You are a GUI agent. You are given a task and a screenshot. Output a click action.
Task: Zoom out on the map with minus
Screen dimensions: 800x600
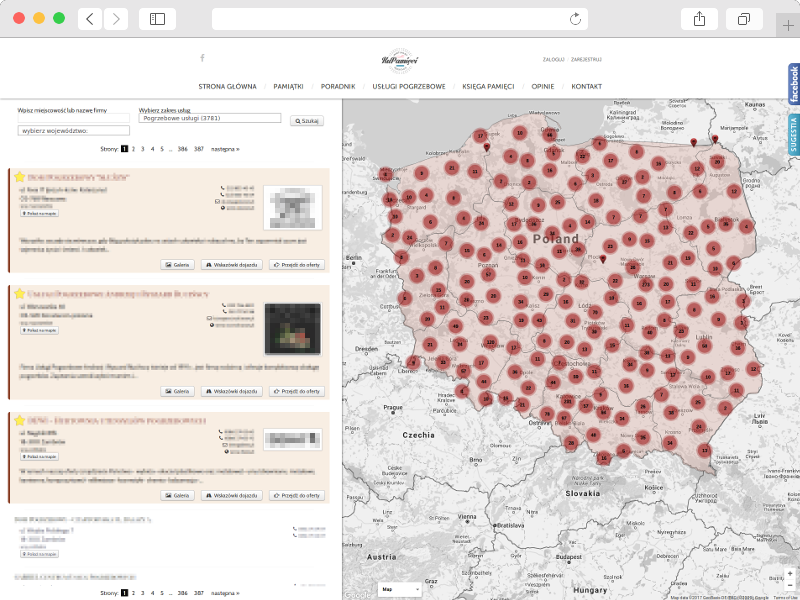click(790, 585)
